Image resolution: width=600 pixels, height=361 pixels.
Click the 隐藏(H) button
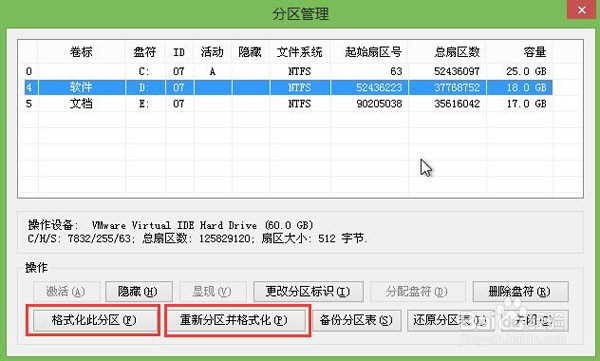pos(139,292)
